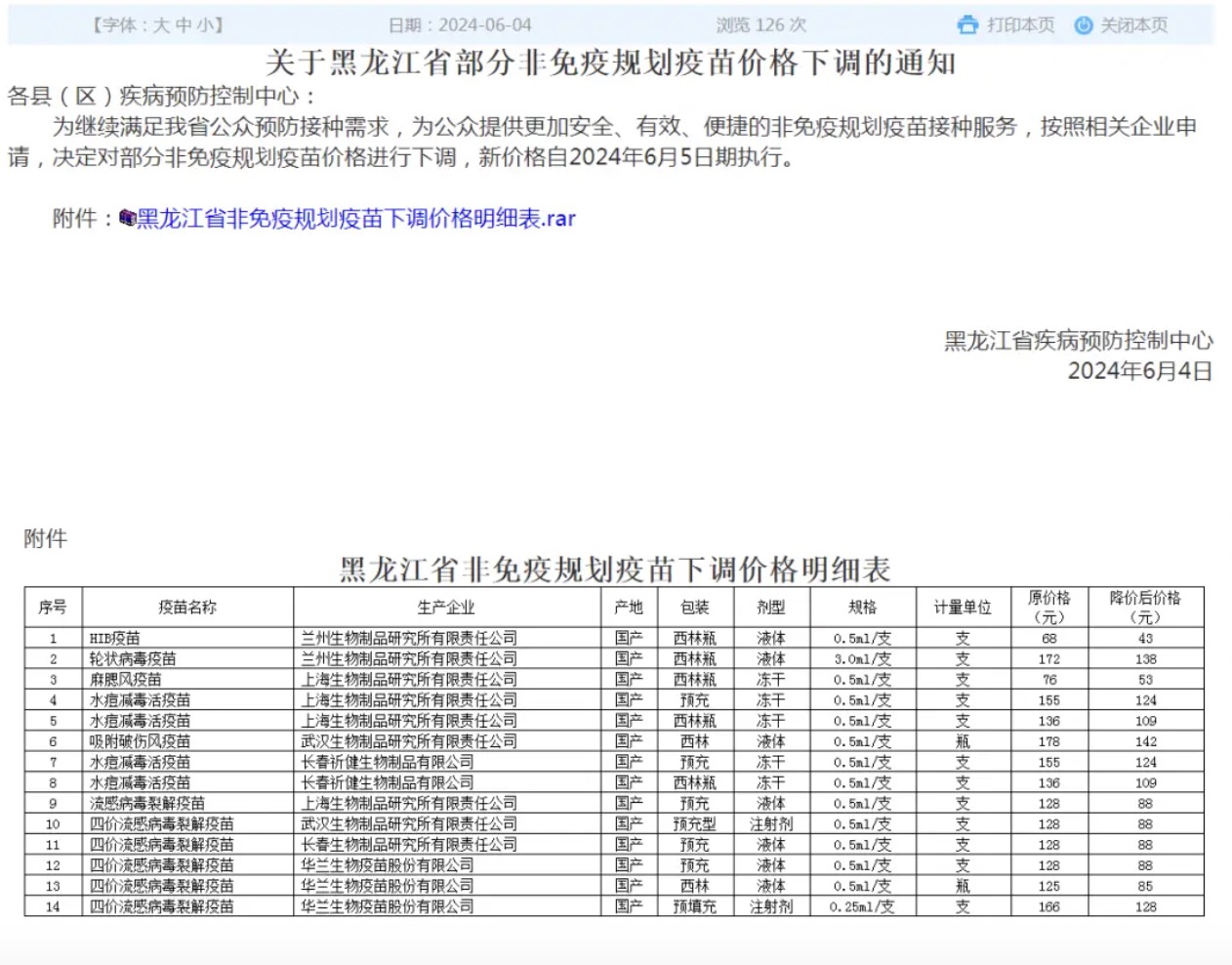The height and width of the screenshot is (965, 1232).
Task: Set font size to 中
Action: coord(183,25)
